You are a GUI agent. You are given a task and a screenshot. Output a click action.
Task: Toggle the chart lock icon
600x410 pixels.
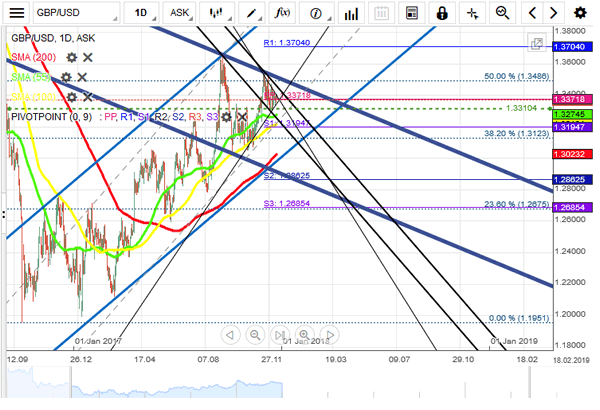point(441,13)
